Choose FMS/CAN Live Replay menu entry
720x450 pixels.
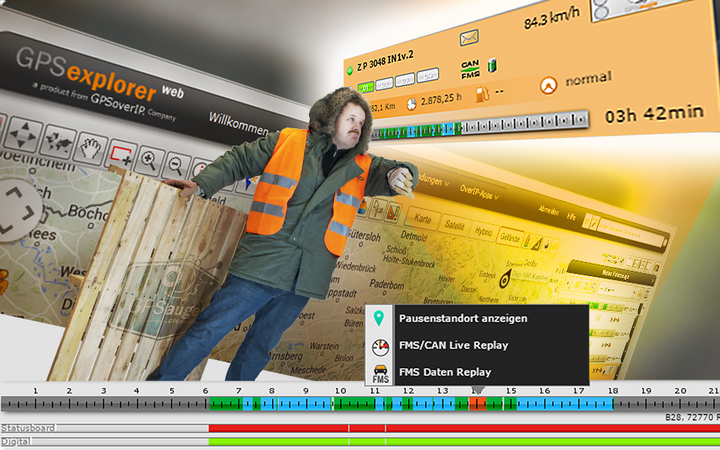[x=453, y=345]
